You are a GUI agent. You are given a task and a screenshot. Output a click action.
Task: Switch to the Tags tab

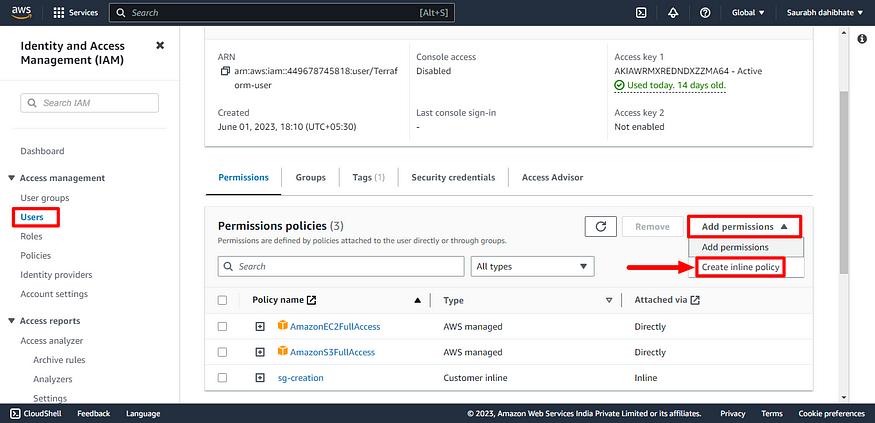pos(368,177)
